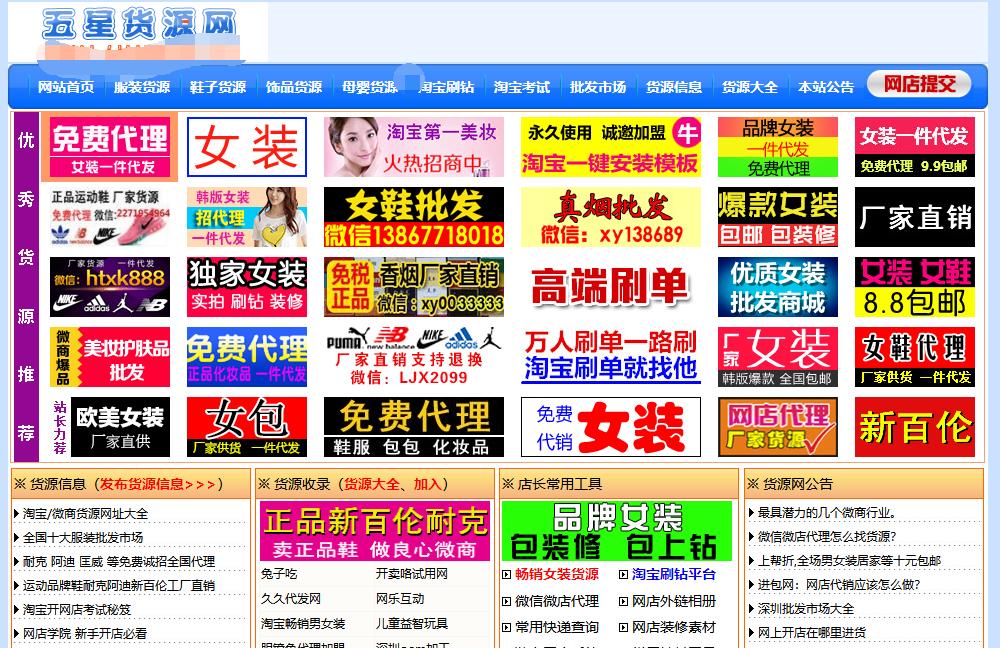Screen dimensions: 1000x648
Task: Click the 高端刷单 advertisement banner
Action: (x=610, y=287)
